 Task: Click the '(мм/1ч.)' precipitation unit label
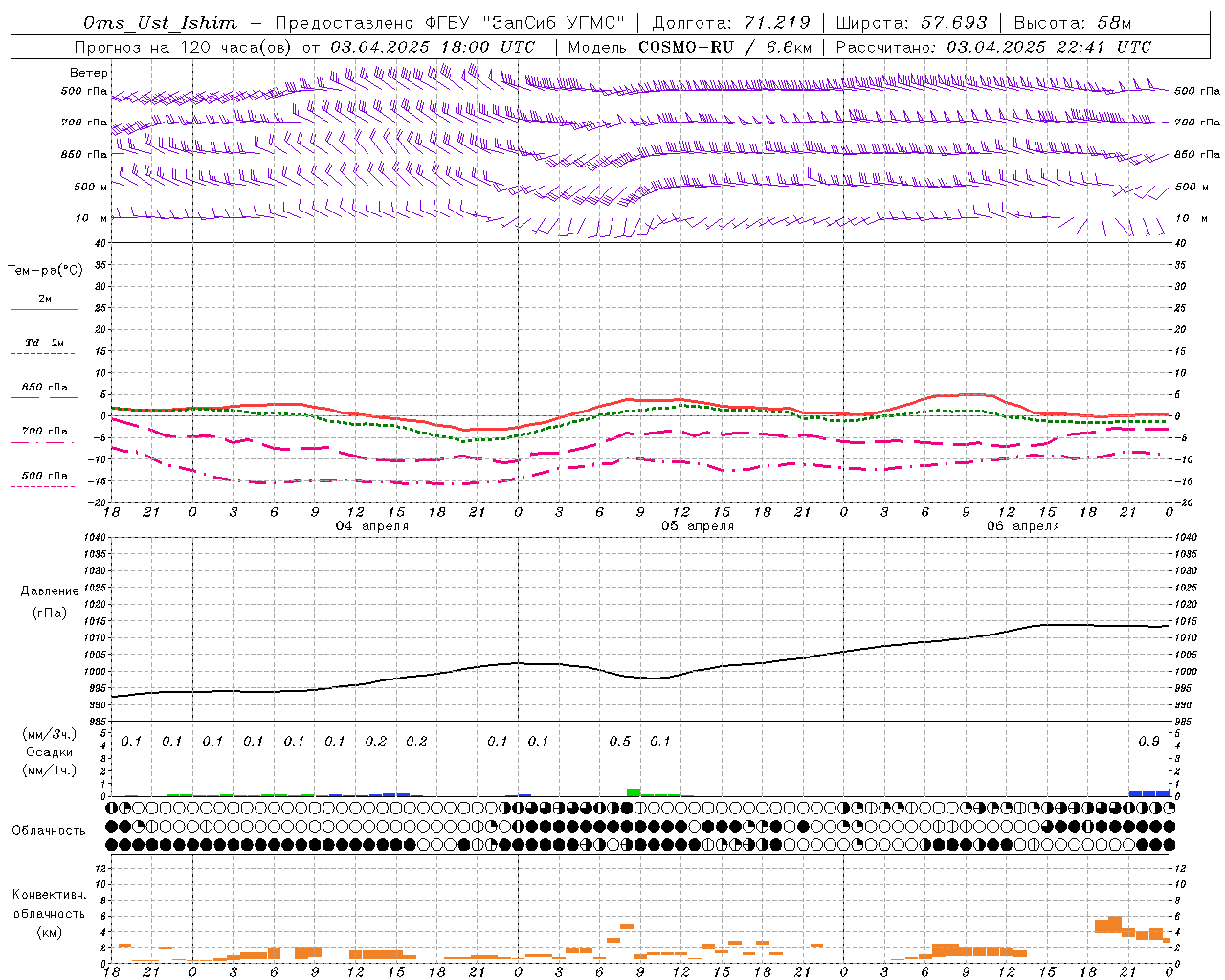(50, 769)
